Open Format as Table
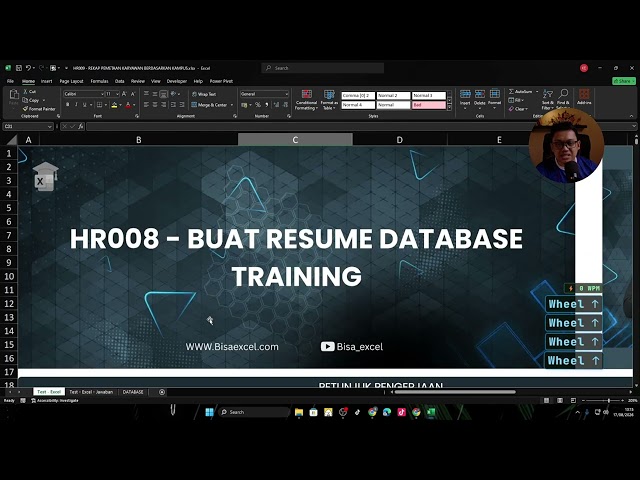640x480 pixels. 329,100
